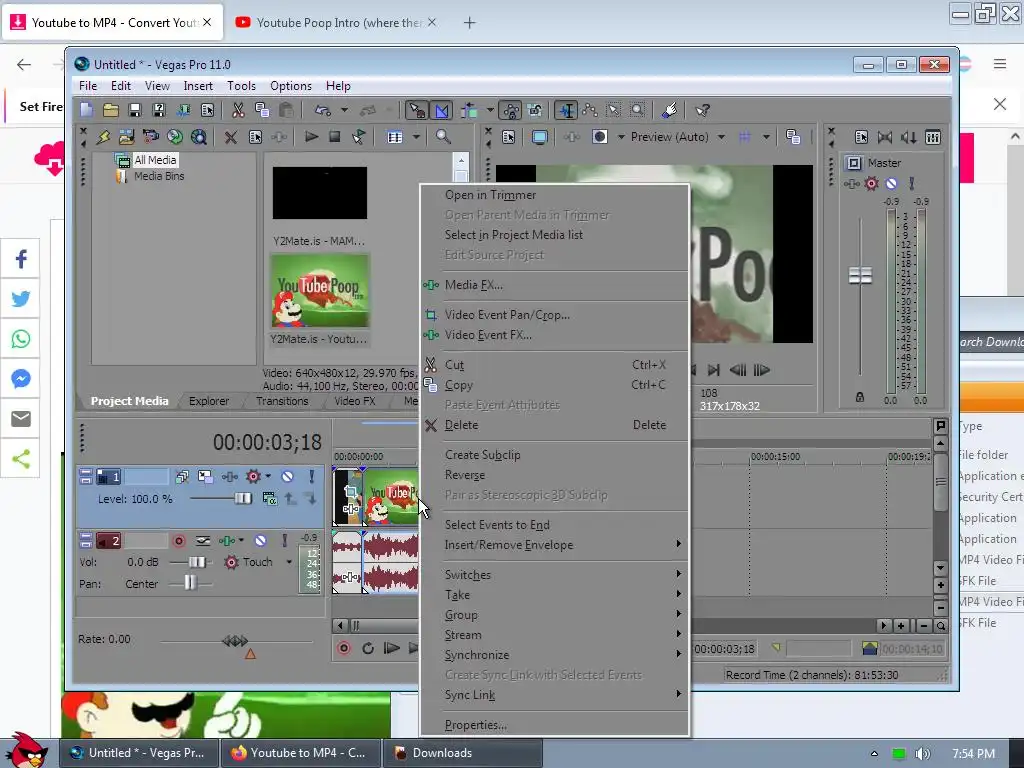Solo video track 1
The height and width of the screenshot is (768, 1024).
312,477
